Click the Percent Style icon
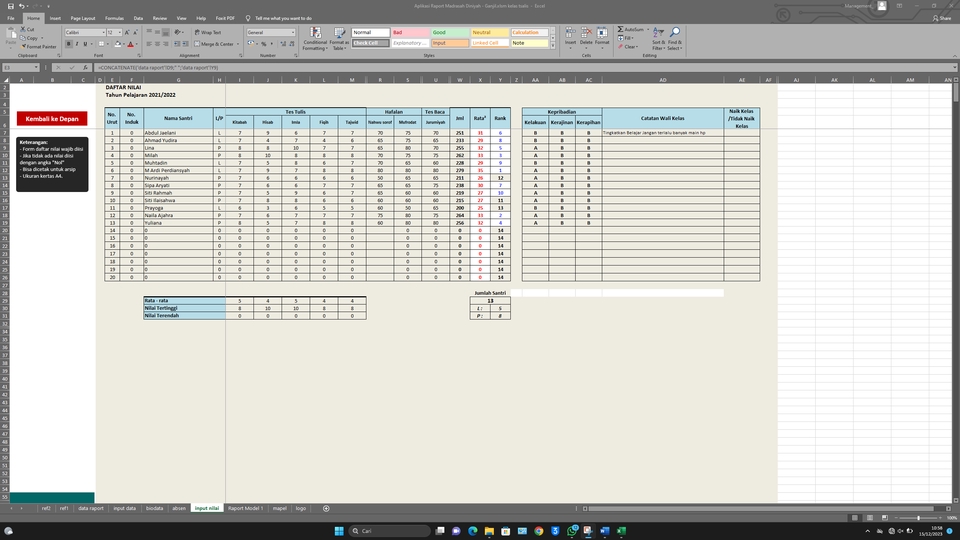The width and height of the screenshot is (960, 540). click(264, 44)
